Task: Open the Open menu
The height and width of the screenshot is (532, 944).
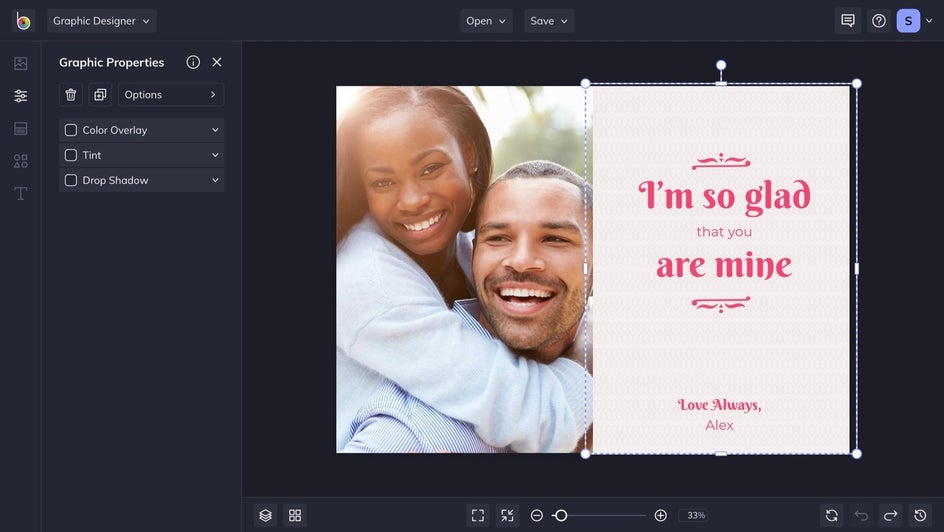Action: pos(486,21)
